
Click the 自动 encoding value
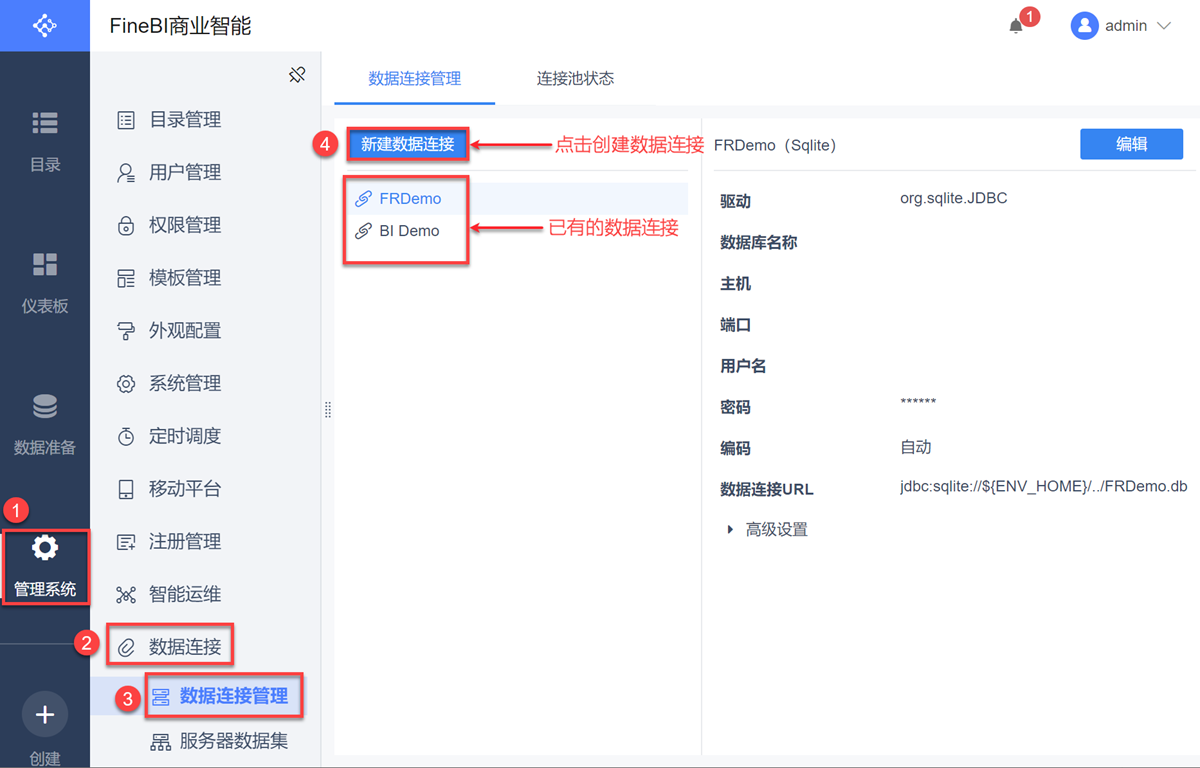(916, 447)
